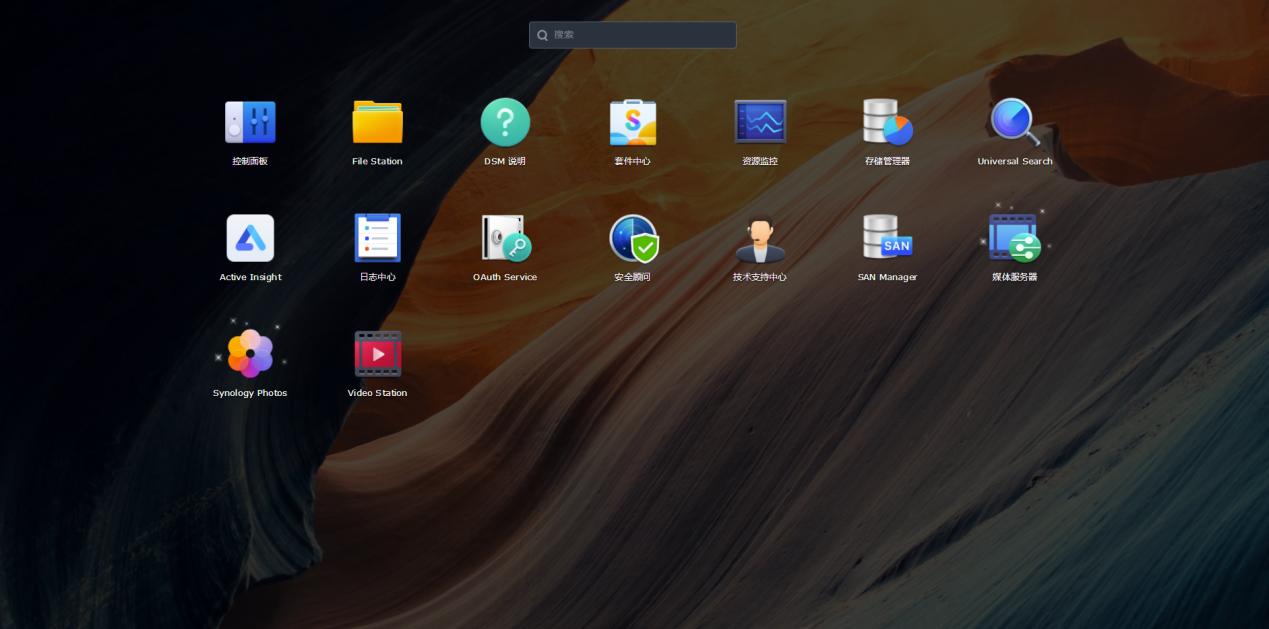1269x629 pixels.
Task: Open 安全顾问 Security Advisor
Action: coord(632,238)
